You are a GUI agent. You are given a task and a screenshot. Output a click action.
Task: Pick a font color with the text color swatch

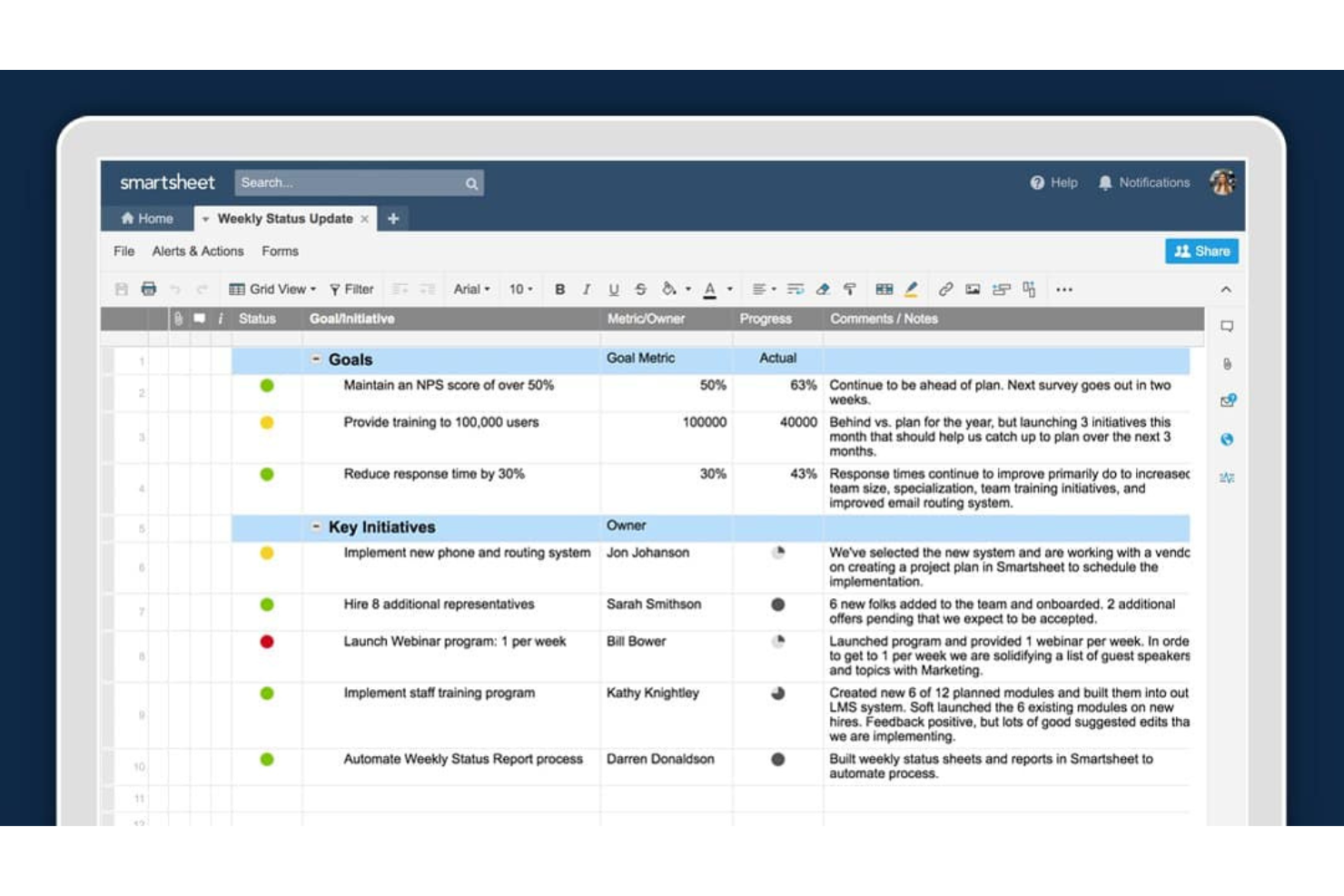pos(712,289)
